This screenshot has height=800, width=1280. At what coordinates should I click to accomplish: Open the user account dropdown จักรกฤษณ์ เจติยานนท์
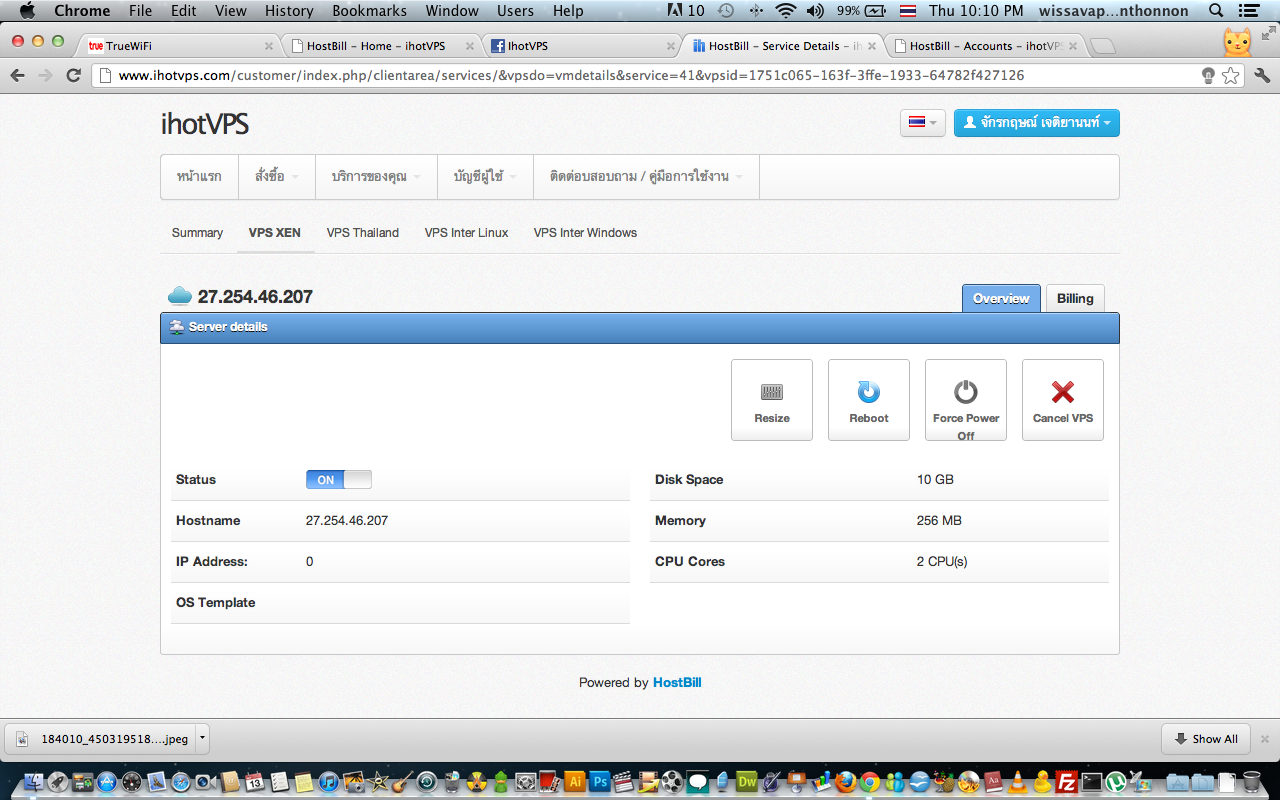click(1037, 123)
